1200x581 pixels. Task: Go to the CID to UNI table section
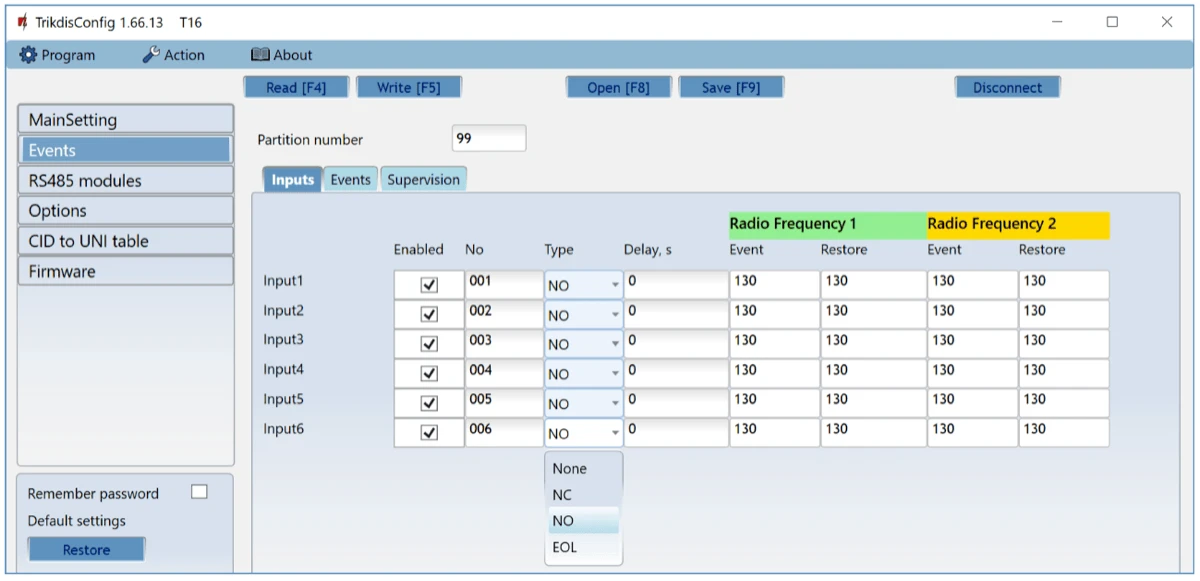coord(125,241)
